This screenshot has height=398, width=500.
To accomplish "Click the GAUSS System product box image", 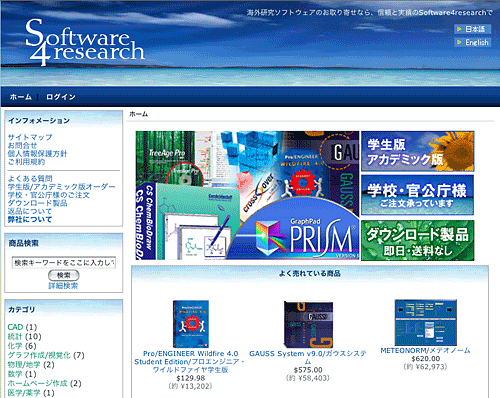I will pos(308,324).
